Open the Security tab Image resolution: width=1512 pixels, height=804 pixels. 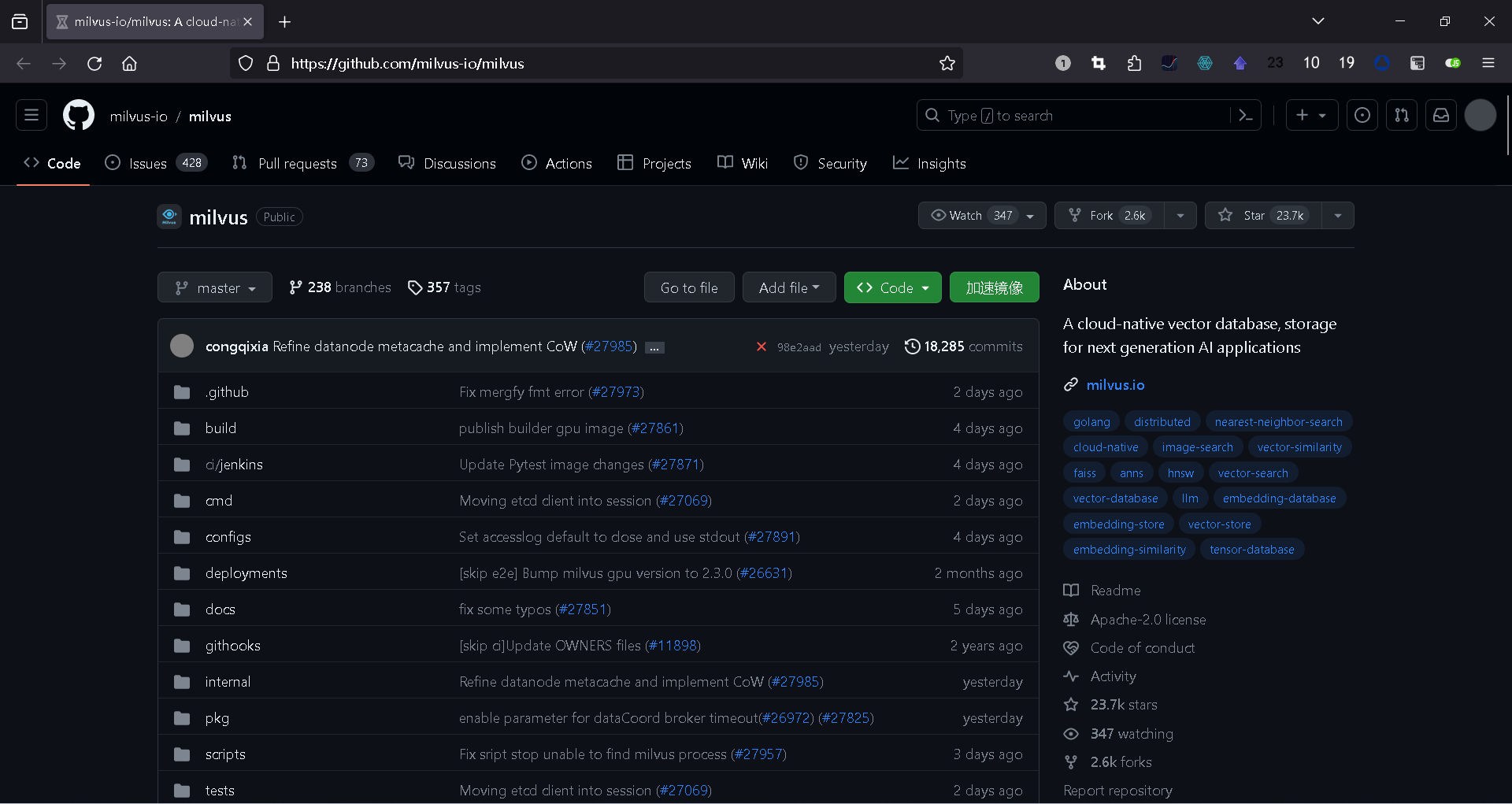(x=830, y=163)
